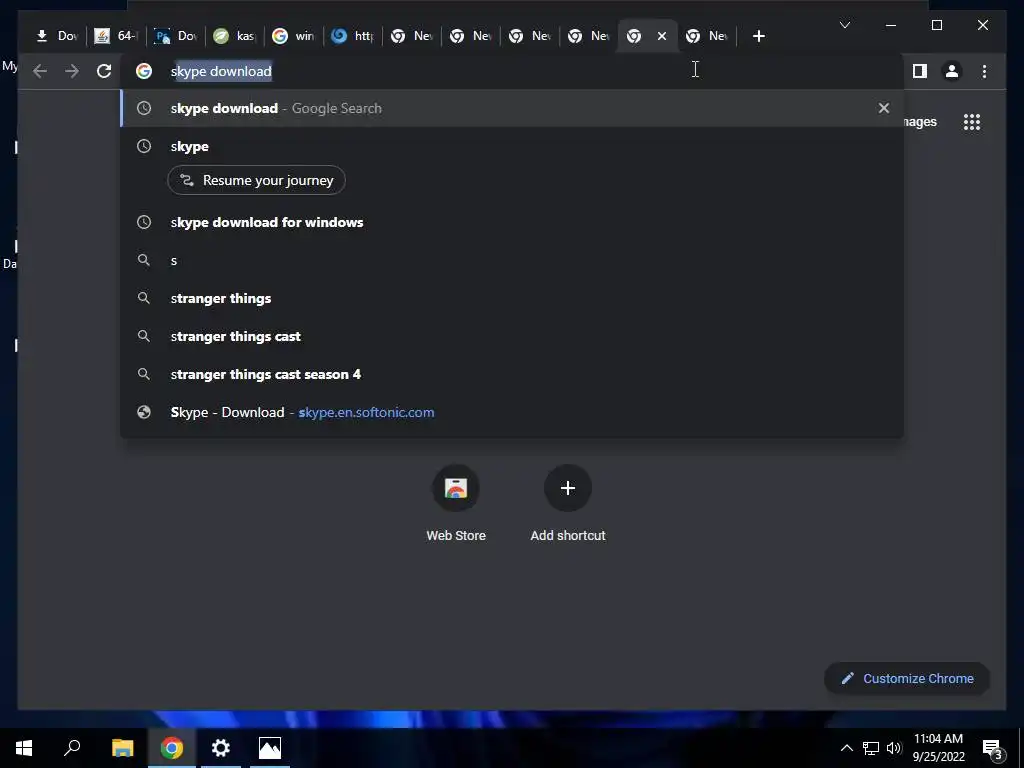Select 'stranger things cast' suggestion
Viewport: 1024px width, 768px height.
(512, 336)
